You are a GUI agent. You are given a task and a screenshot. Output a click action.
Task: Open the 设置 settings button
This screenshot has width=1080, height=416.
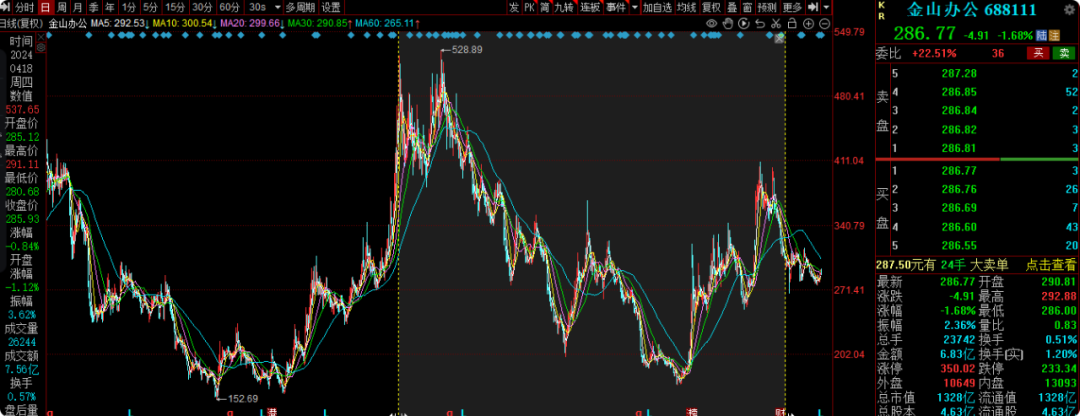coord(331,7)
